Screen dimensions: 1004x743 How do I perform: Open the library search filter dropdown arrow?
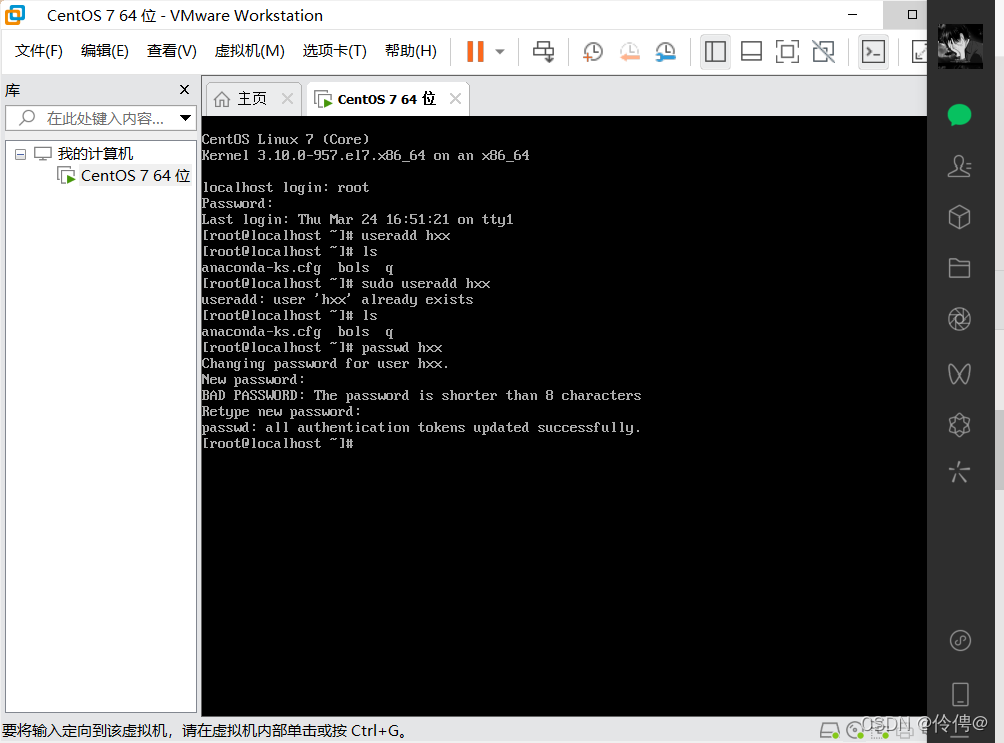pyautogui.click(x=185, y=118)
